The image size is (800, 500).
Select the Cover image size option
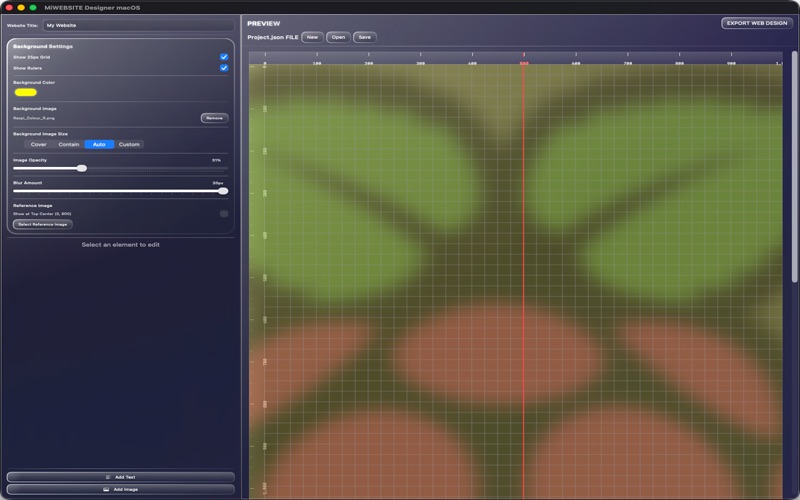(x=38, y=144)
